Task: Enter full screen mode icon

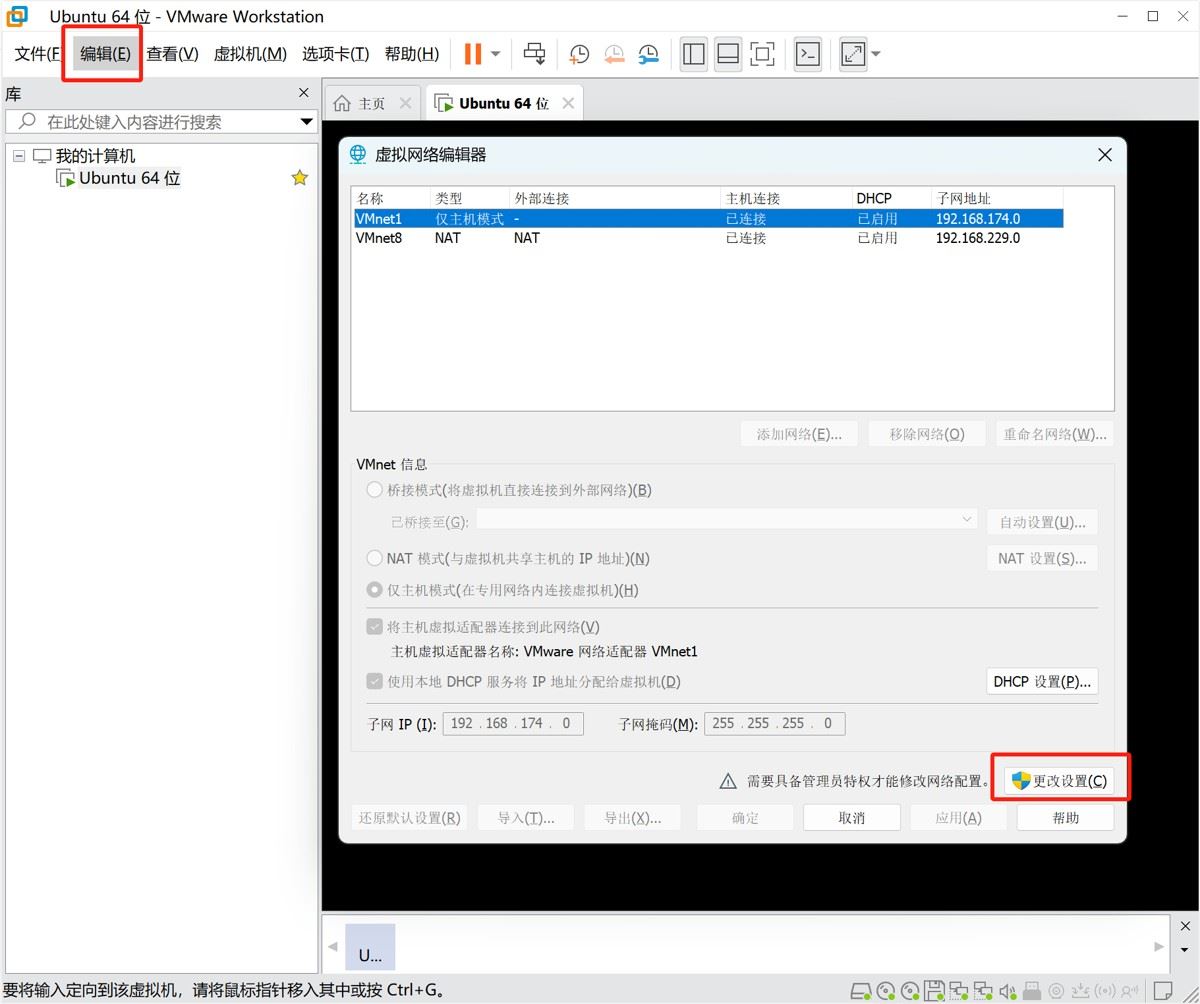Action: (762, 54)
